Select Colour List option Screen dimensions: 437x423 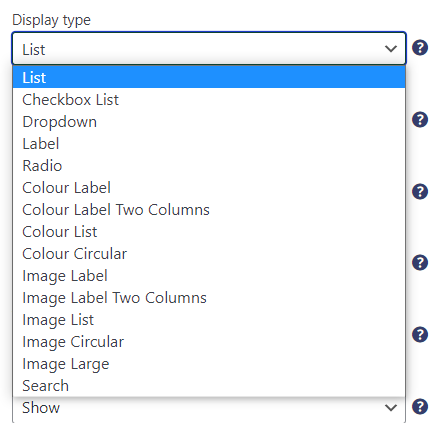click(209, 231)
